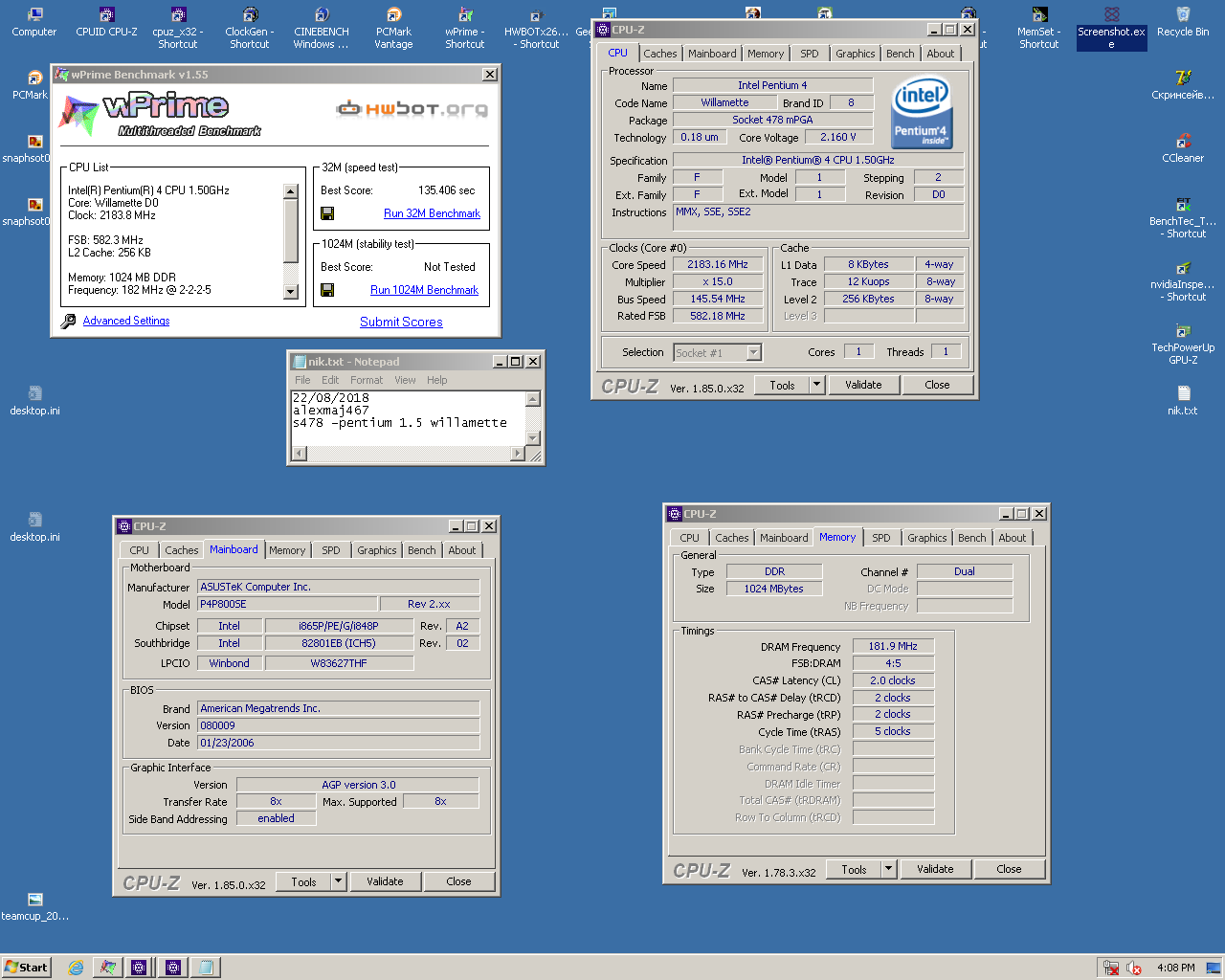Image resolution: width=1225 pixels, height=980 pixels.
Task: Open the Notepad File menu
Action: click(302, 380)
